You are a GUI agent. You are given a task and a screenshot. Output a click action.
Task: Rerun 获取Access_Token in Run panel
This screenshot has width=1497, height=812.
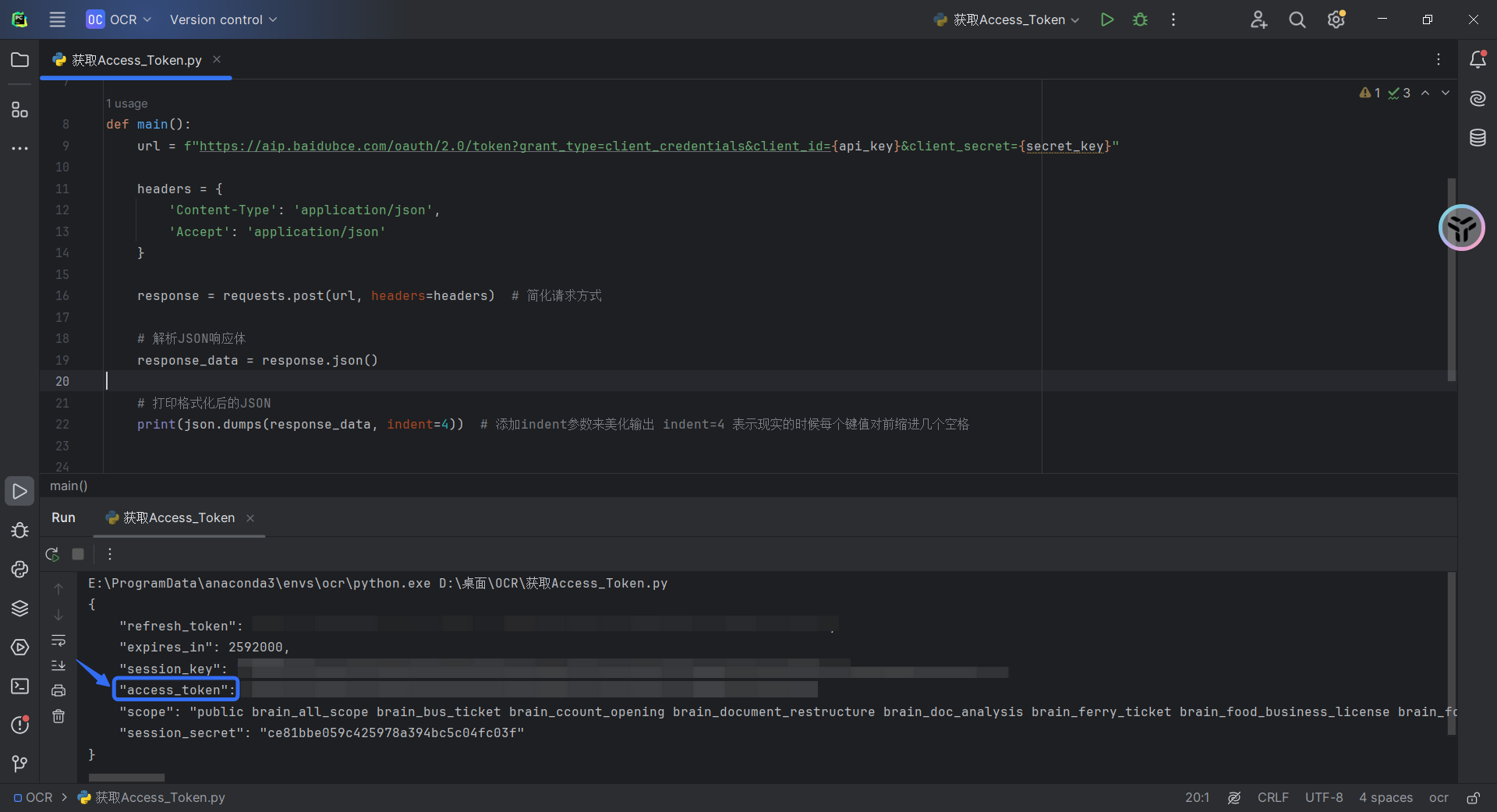[52, 554]
